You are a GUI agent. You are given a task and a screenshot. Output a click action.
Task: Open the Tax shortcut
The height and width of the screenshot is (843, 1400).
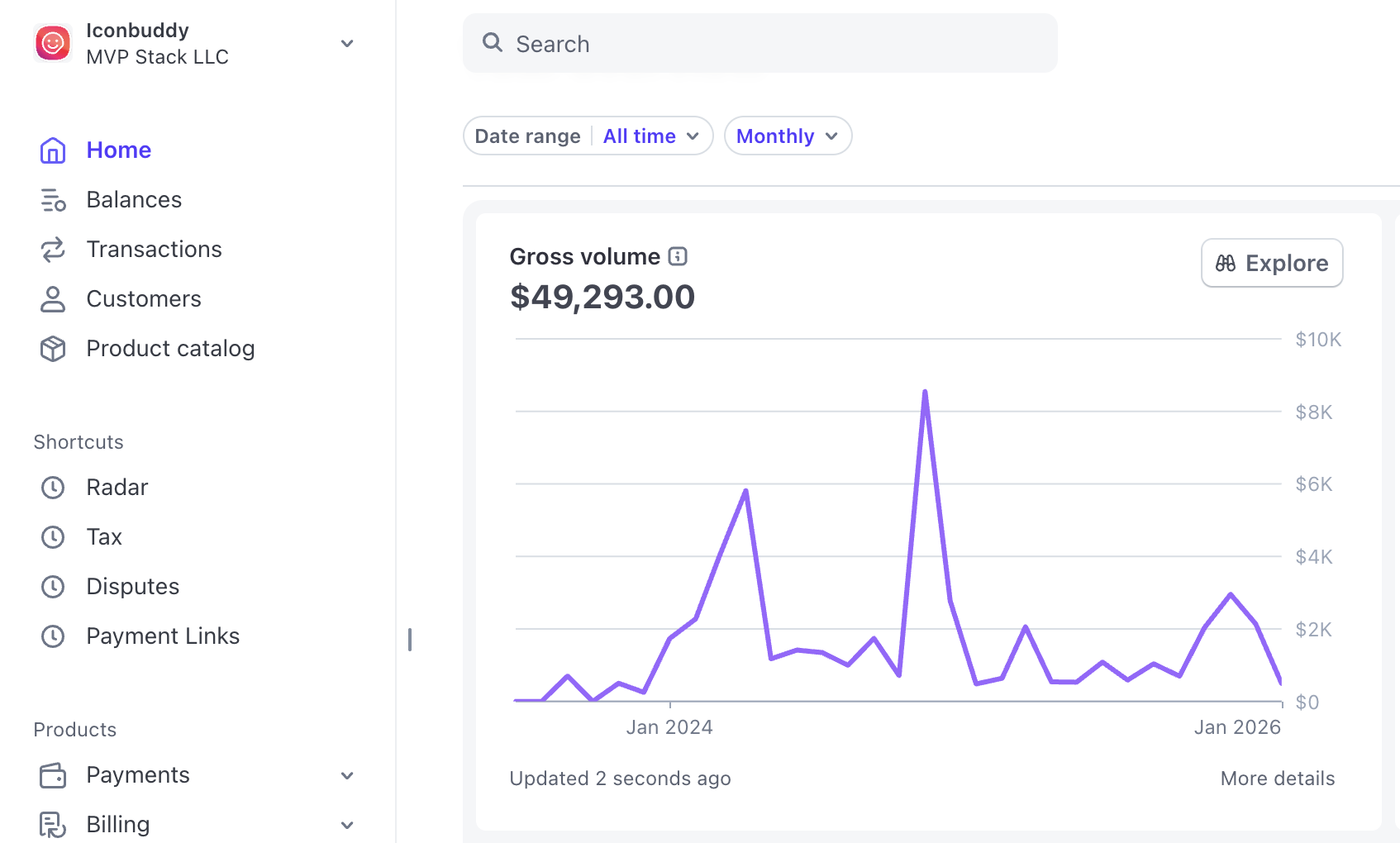[x=104, y=537]
